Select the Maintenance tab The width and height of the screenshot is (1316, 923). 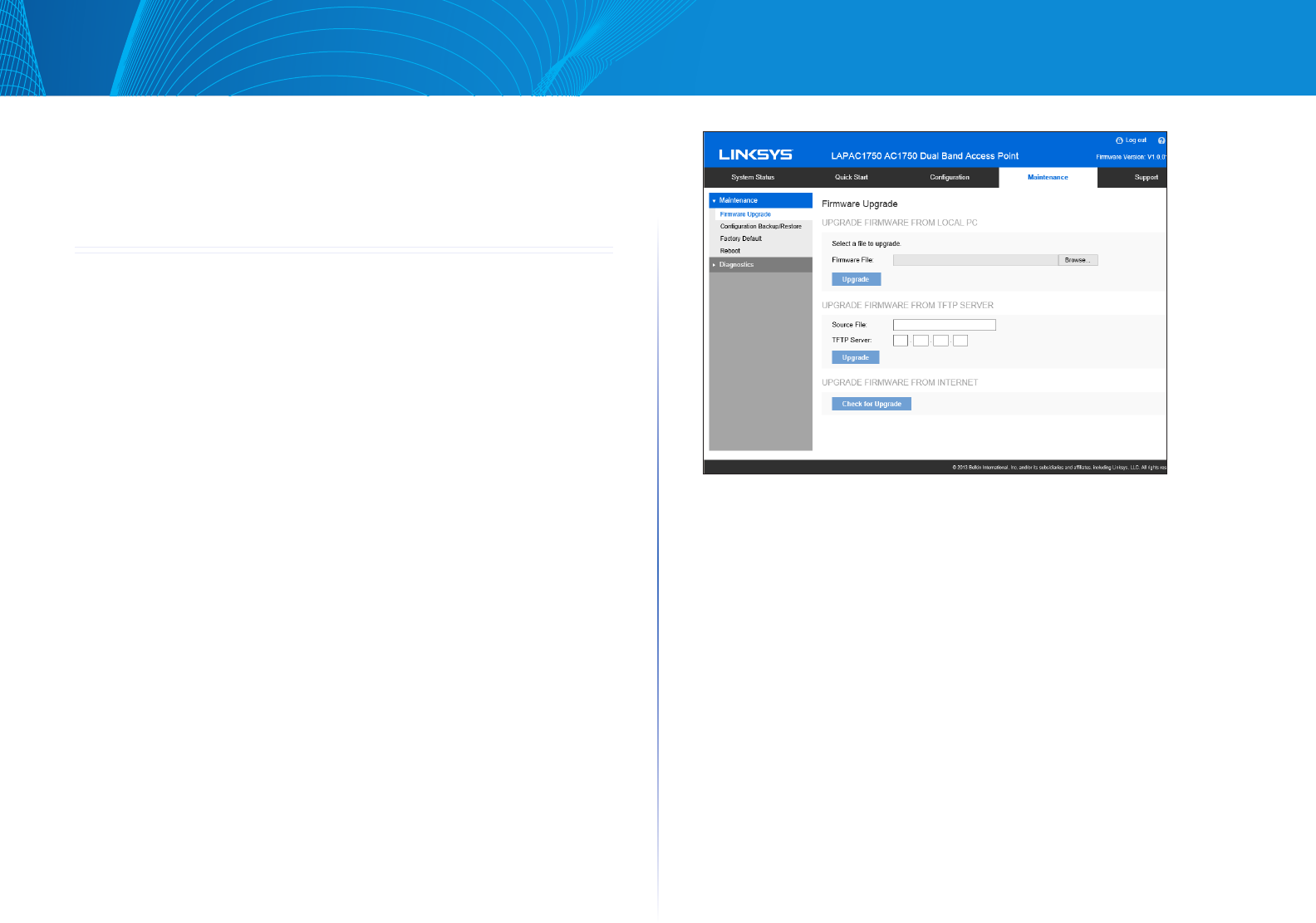[1048, 177]
